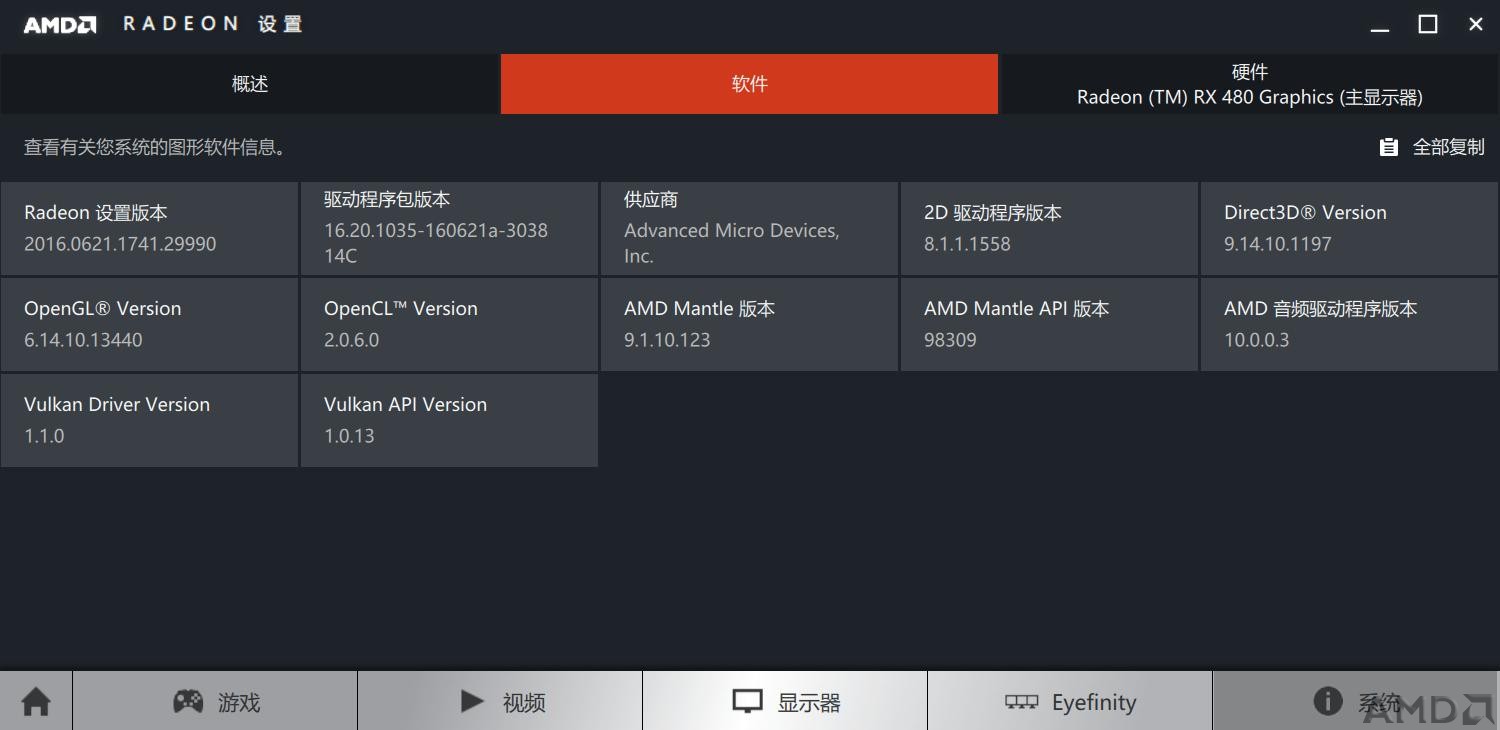This screenshot has width=1500, height=730.
Task: Click the value 98309
Action: (950, 340)
